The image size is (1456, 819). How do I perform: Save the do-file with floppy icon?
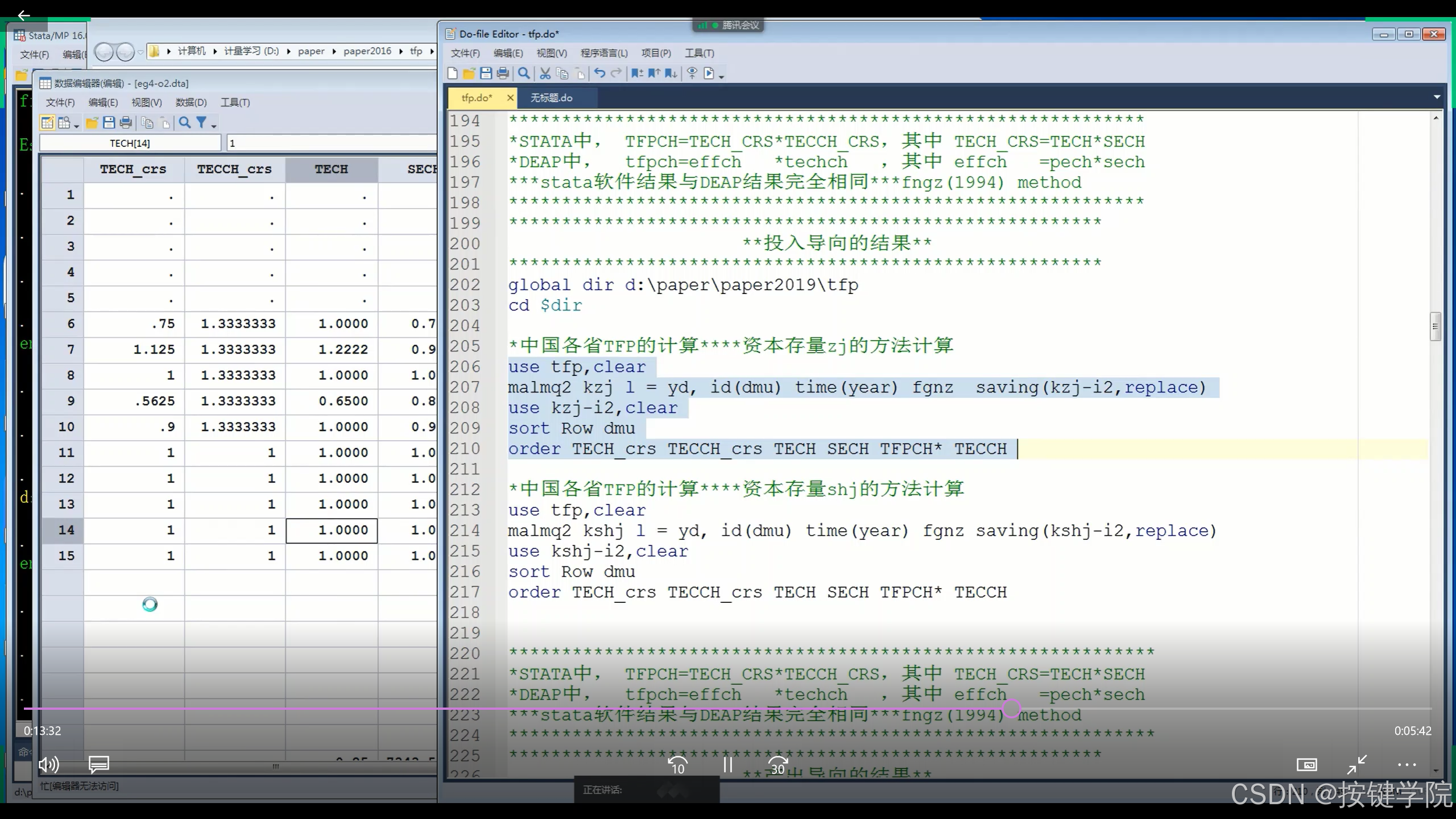486,73
